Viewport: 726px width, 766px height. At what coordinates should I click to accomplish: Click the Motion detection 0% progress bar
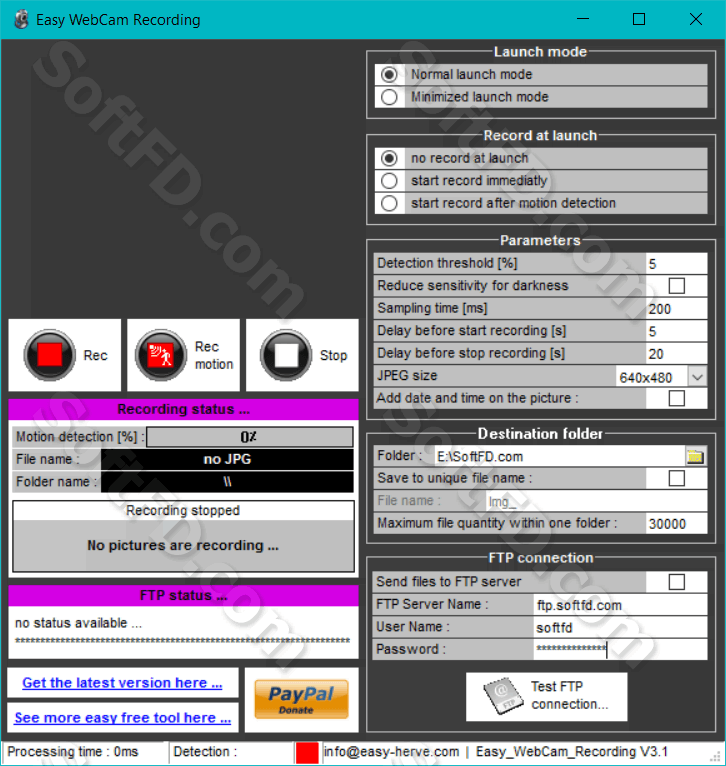click(x=250, y=437)
